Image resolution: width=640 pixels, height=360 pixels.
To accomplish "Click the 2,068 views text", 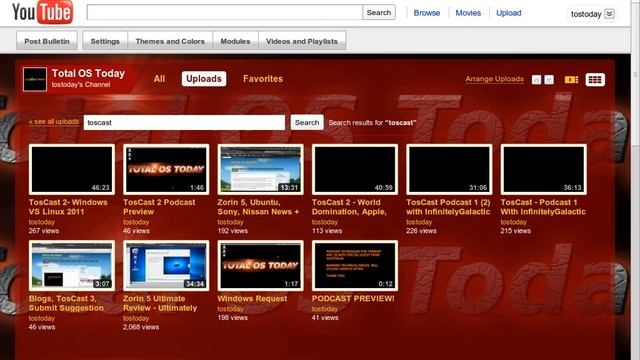I will coord(141,327).
